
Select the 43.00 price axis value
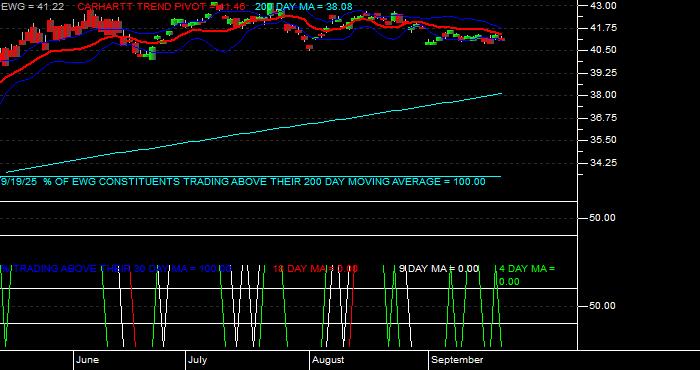pyautogui.click(x=603, y=5)
